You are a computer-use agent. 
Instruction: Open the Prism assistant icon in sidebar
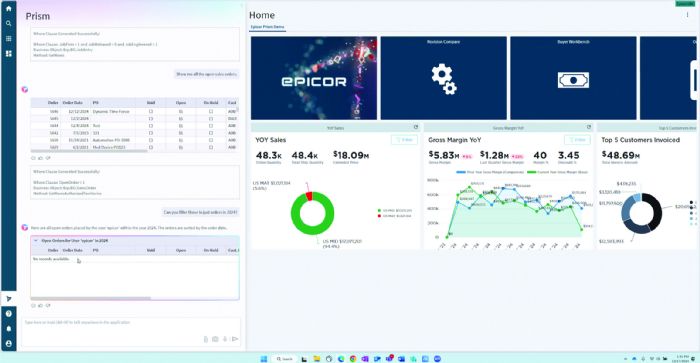[x=8, y=299]
